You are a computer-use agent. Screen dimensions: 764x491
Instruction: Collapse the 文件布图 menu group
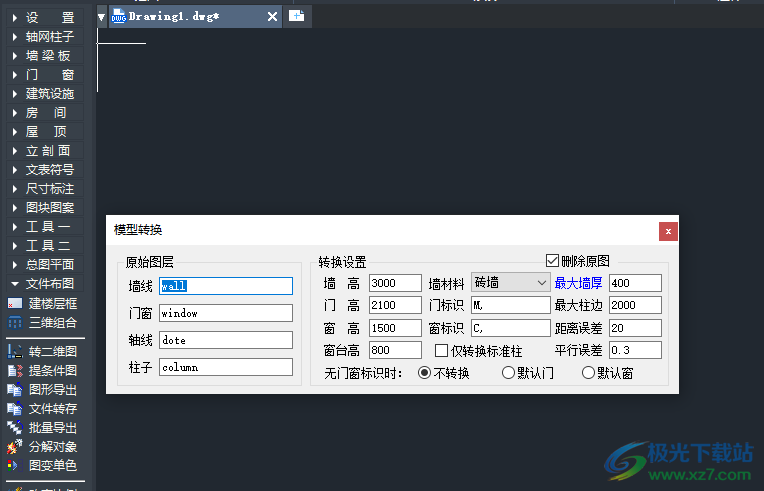point(45,283)
